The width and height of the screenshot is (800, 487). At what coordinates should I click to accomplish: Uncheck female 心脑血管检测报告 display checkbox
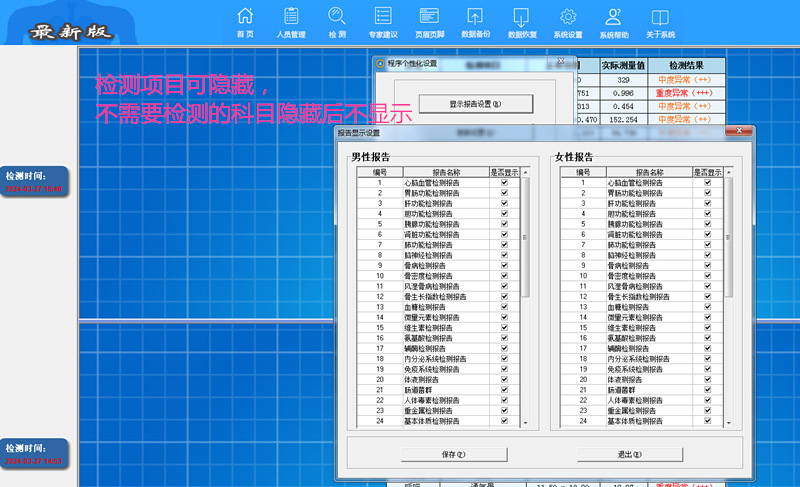[708, 183]
